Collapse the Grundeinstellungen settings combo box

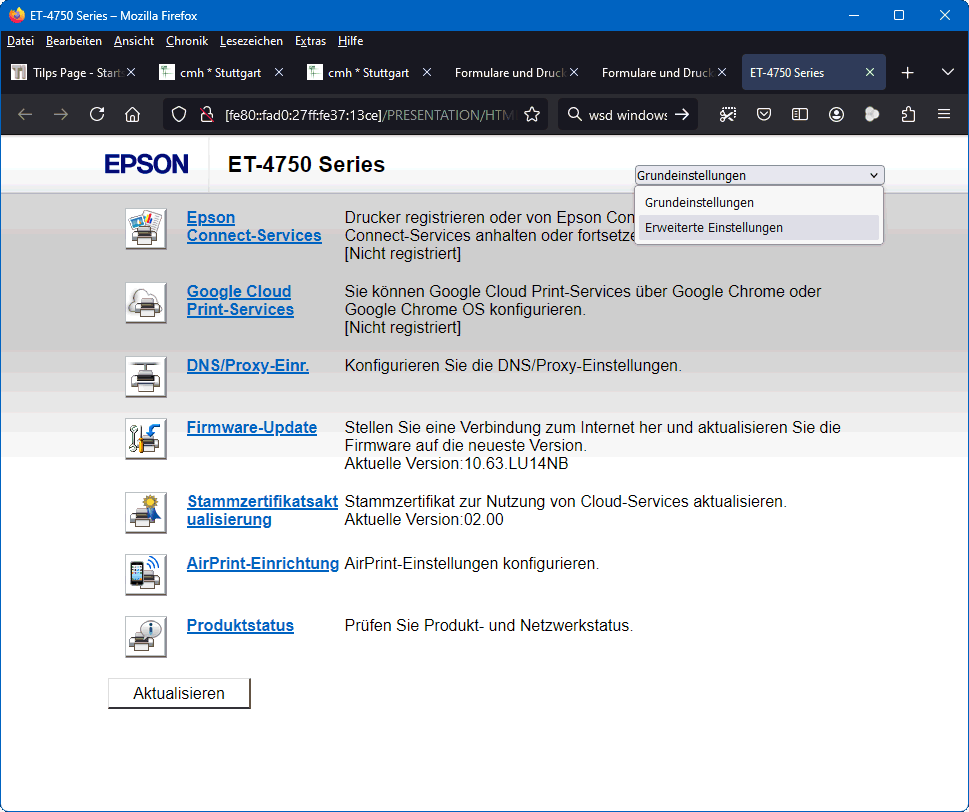click(759, 175)
